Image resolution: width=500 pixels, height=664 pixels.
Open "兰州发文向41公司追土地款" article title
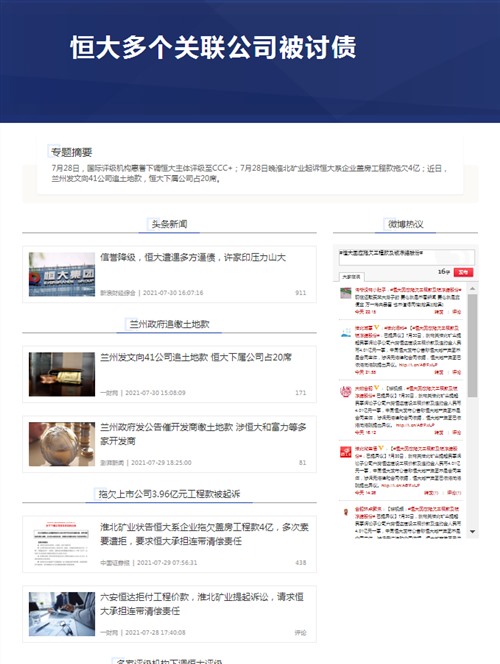tap(196, 357)
